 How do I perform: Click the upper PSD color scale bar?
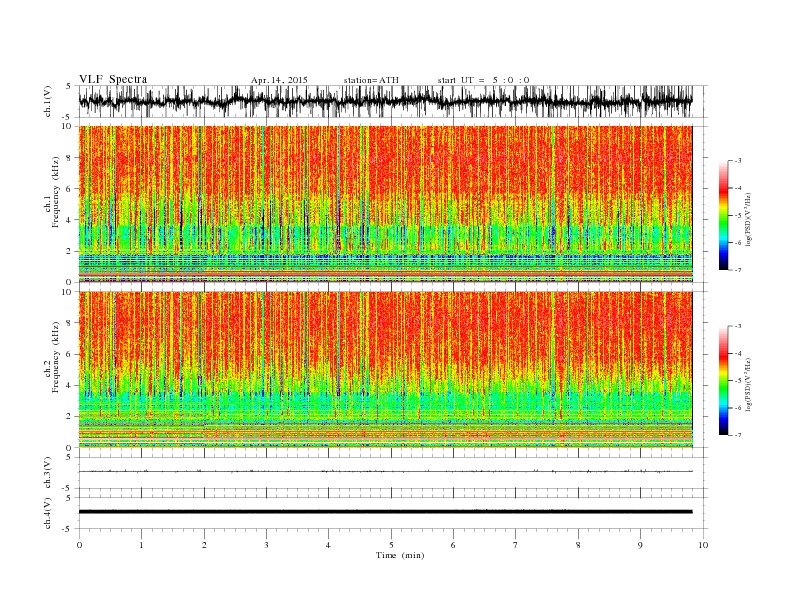tap(723, 216)
